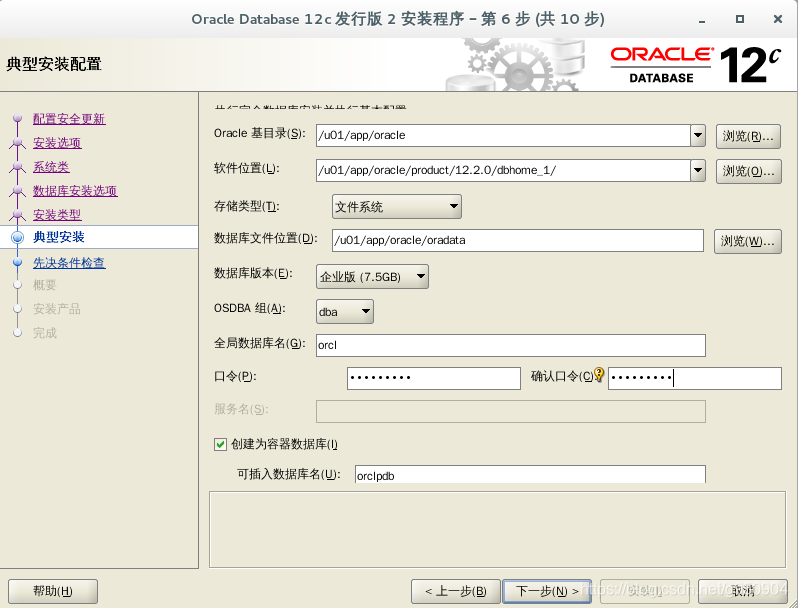Click into the 确认口令 password field
Viewport: 798px width, 608px height.
695,379
